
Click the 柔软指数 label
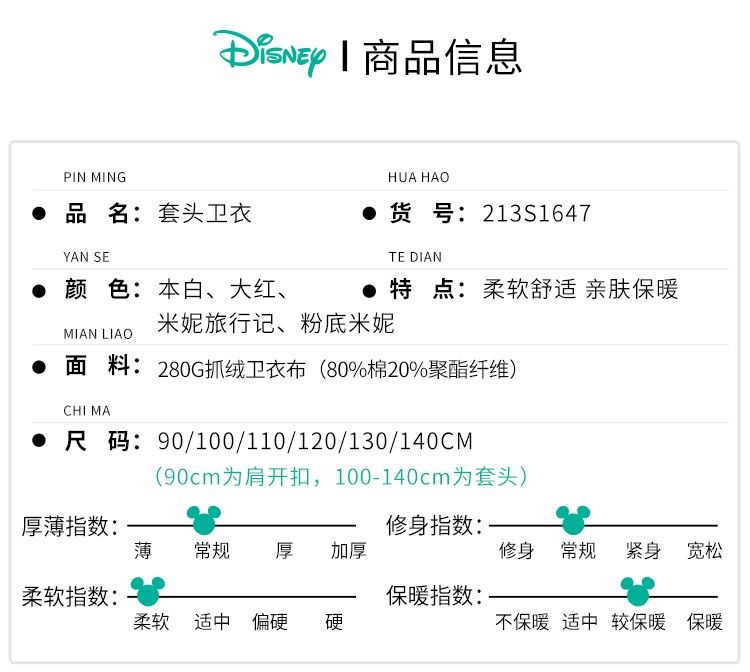click(70, 596)
